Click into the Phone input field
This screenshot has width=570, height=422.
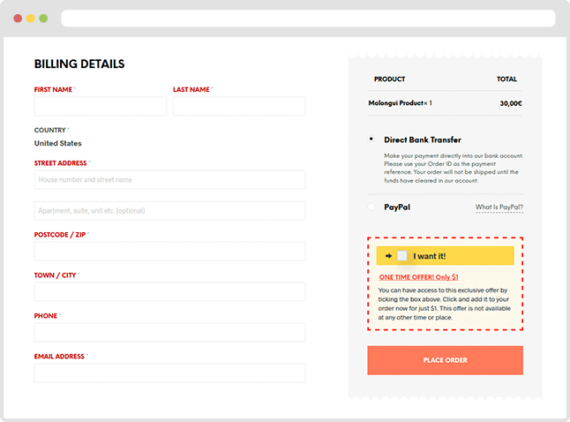(170, 333)
